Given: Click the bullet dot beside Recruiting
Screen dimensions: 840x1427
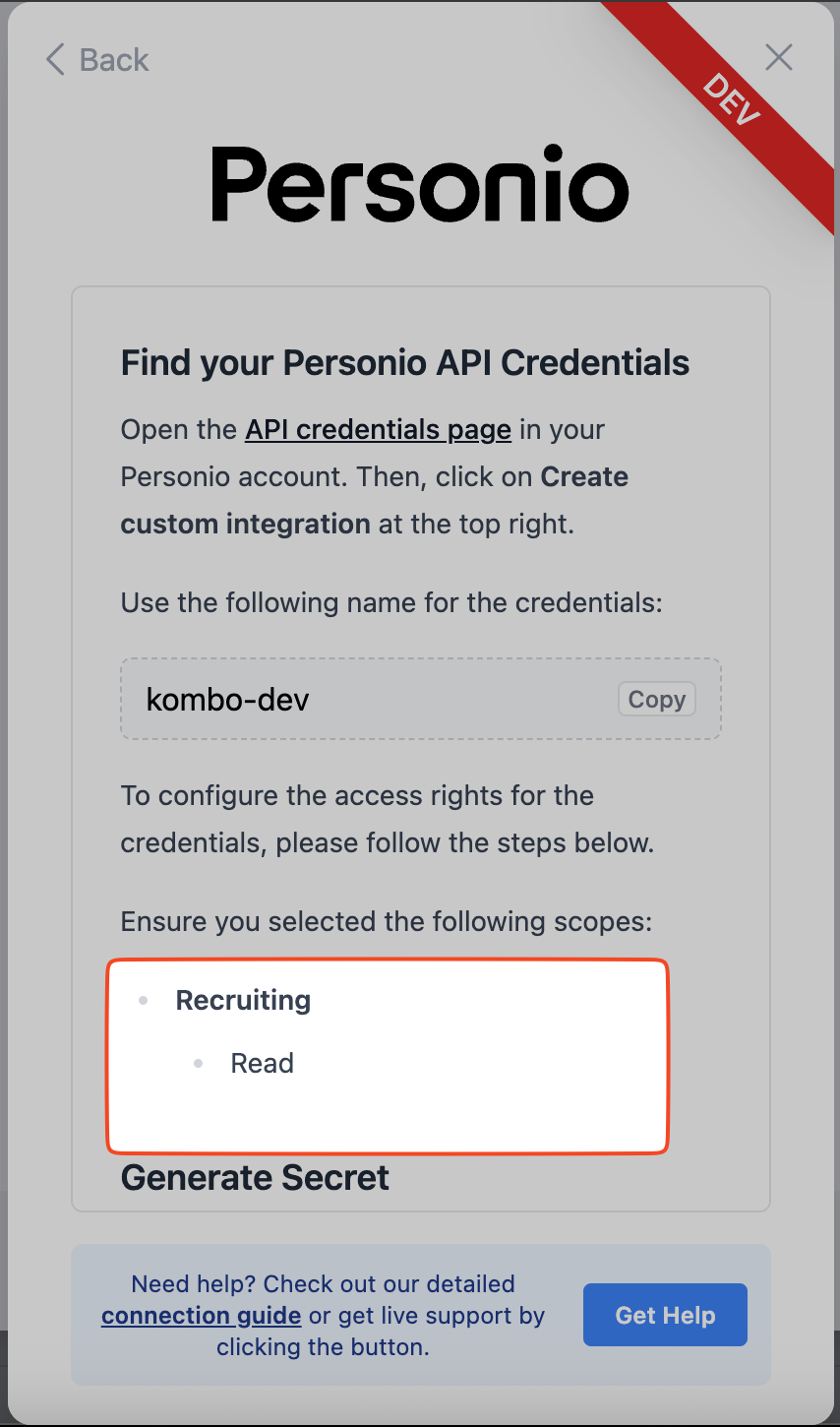Looking at the screenshot, I should click(x=144, y=1001).
